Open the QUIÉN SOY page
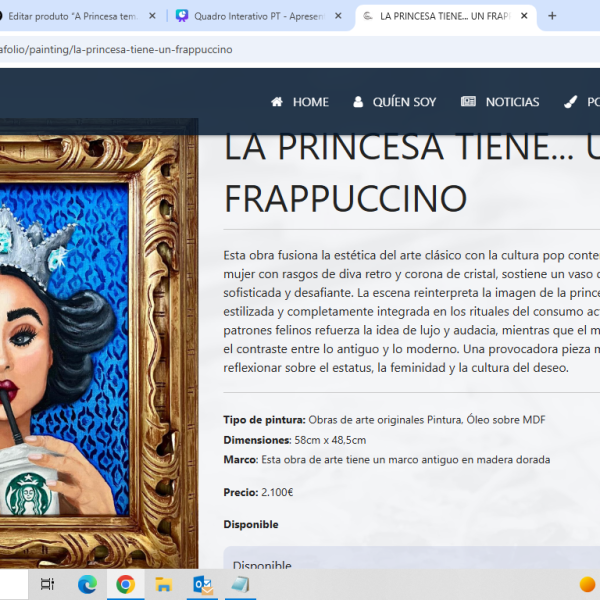Image resolution: width=600 pixels, height=600 pixels. 404,102
